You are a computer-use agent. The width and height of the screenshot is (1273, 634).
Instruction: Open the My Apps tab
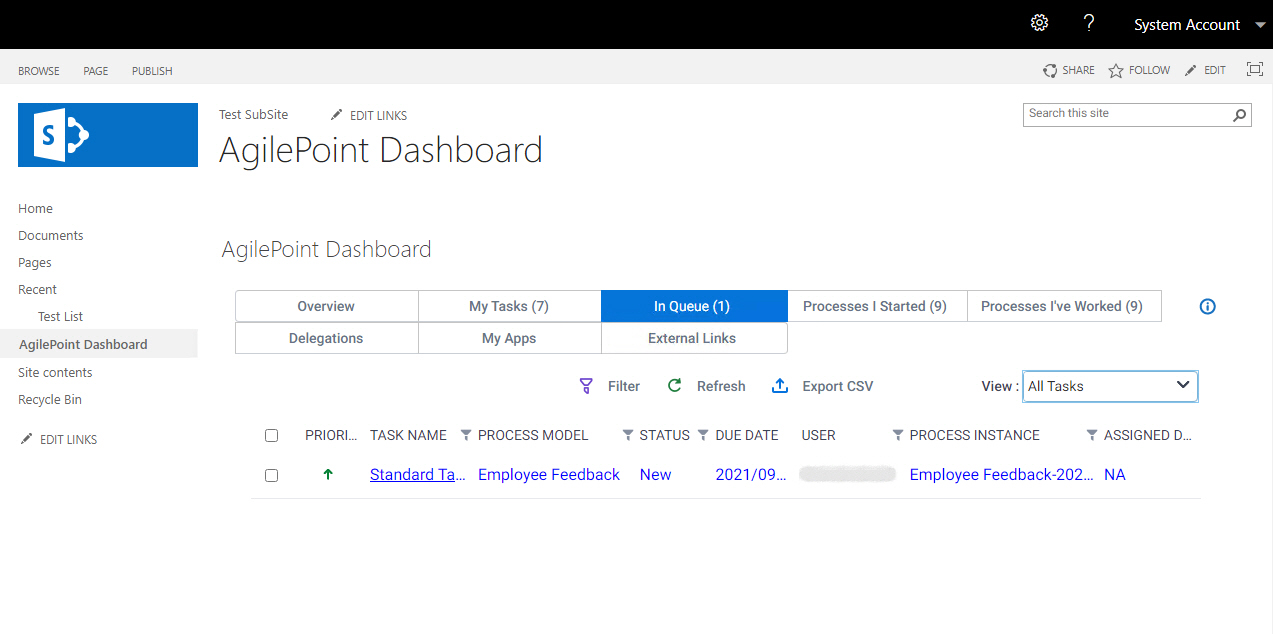(x=509, y=338)
